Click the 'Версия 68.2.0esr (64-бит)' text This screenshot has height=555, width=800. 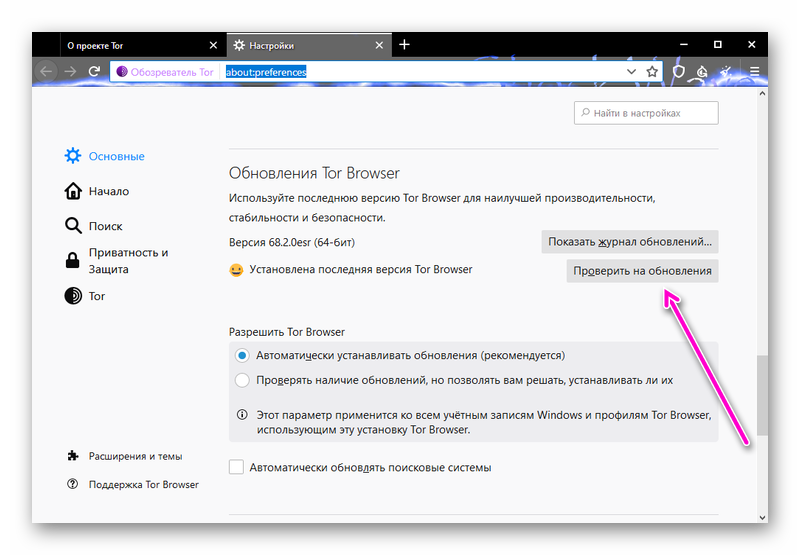(x=292, y=242)
